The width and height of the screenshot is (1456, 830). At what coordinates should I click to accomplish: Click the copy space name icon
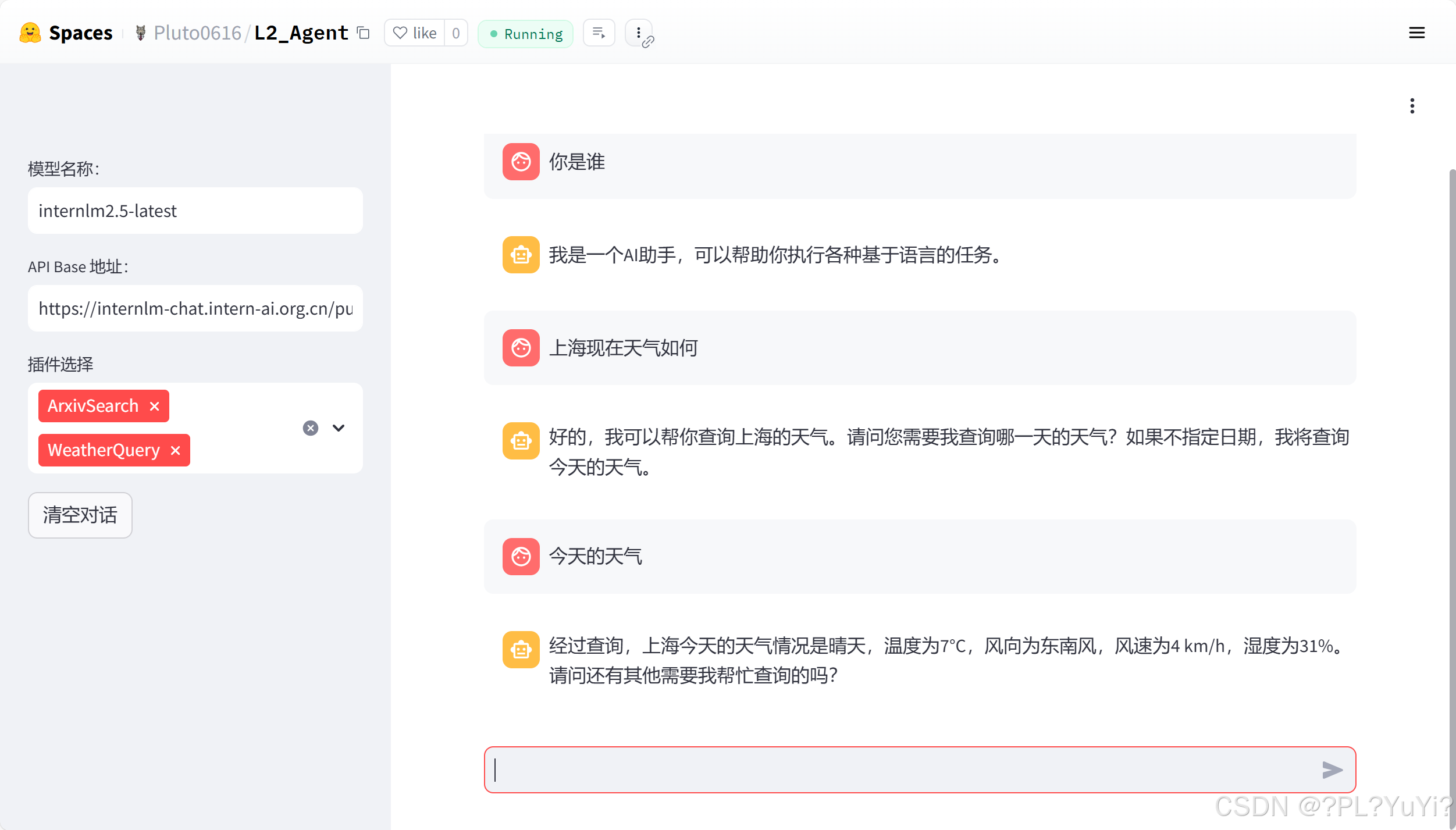[x=364, y=33]
